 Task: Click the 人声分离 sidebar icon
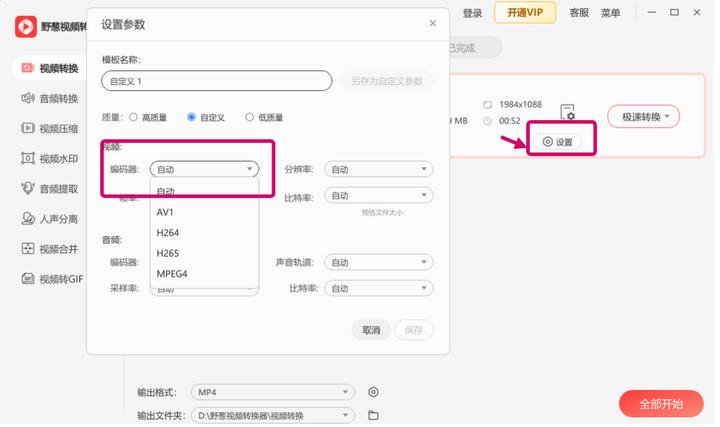pos(28,219)
